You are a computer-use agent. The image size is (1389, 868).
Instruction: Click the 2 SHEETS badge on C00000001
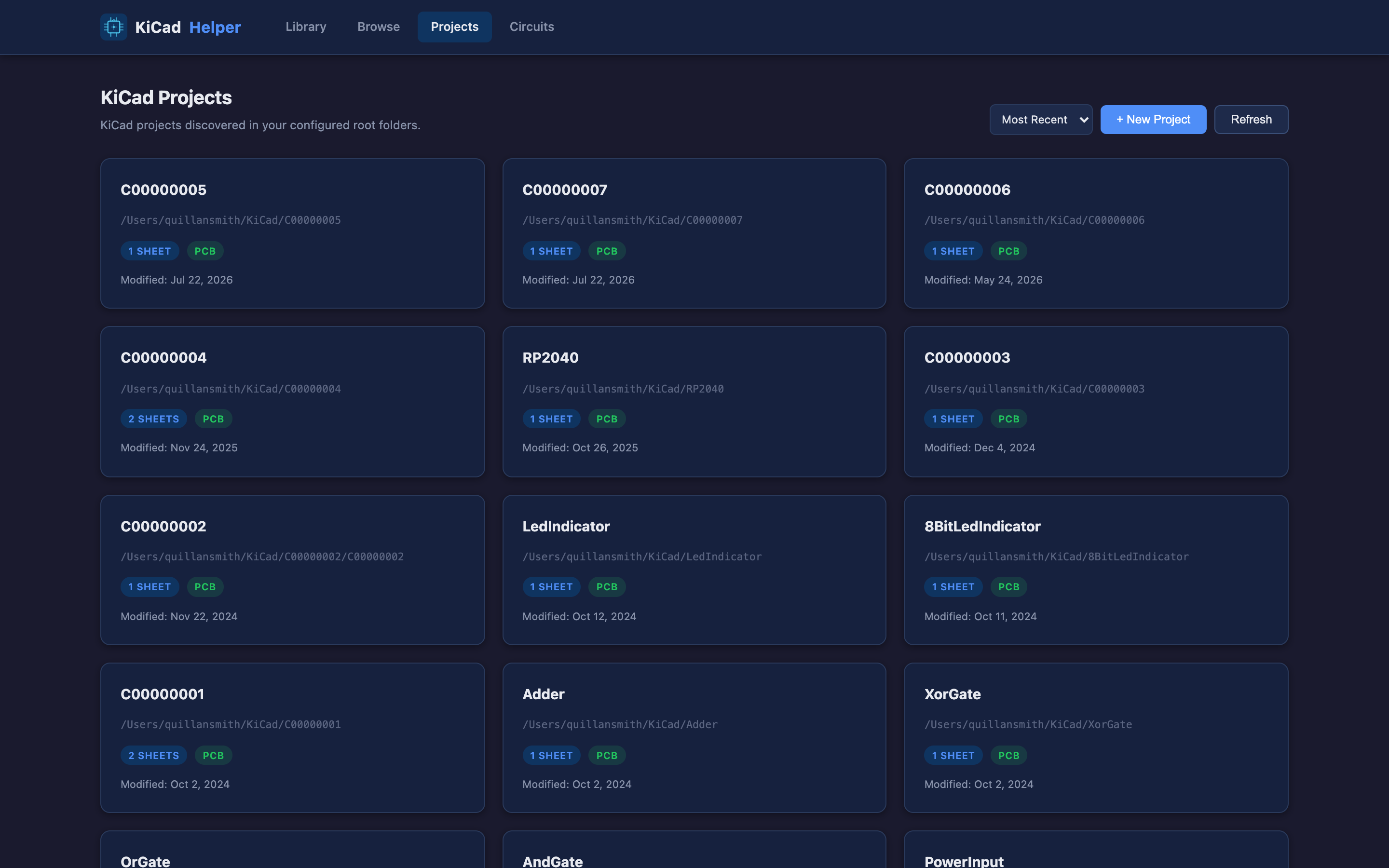(x=154, y=756)
